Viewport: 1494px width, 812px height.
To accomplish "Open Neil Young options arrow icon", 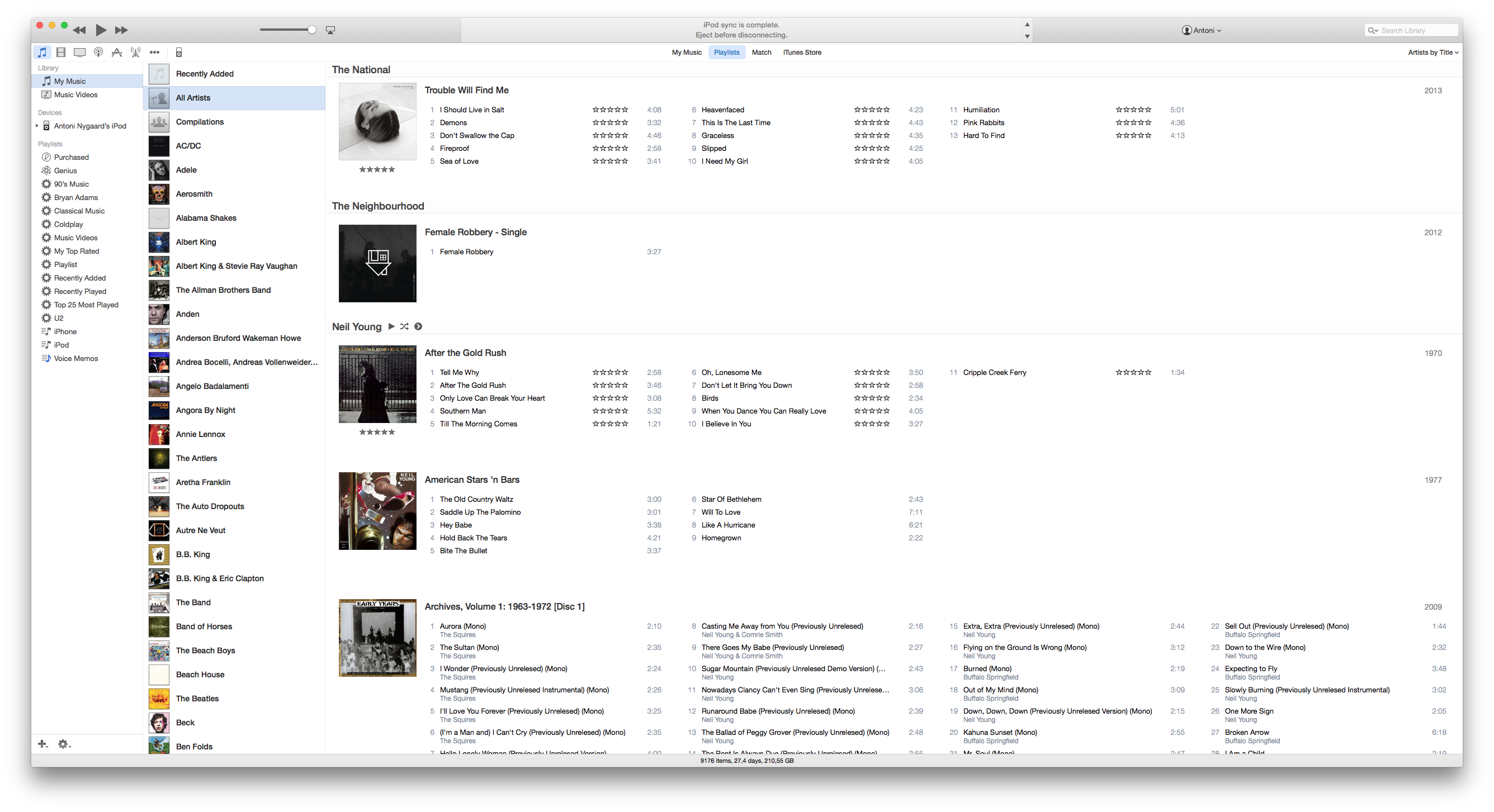I will 418,327.
